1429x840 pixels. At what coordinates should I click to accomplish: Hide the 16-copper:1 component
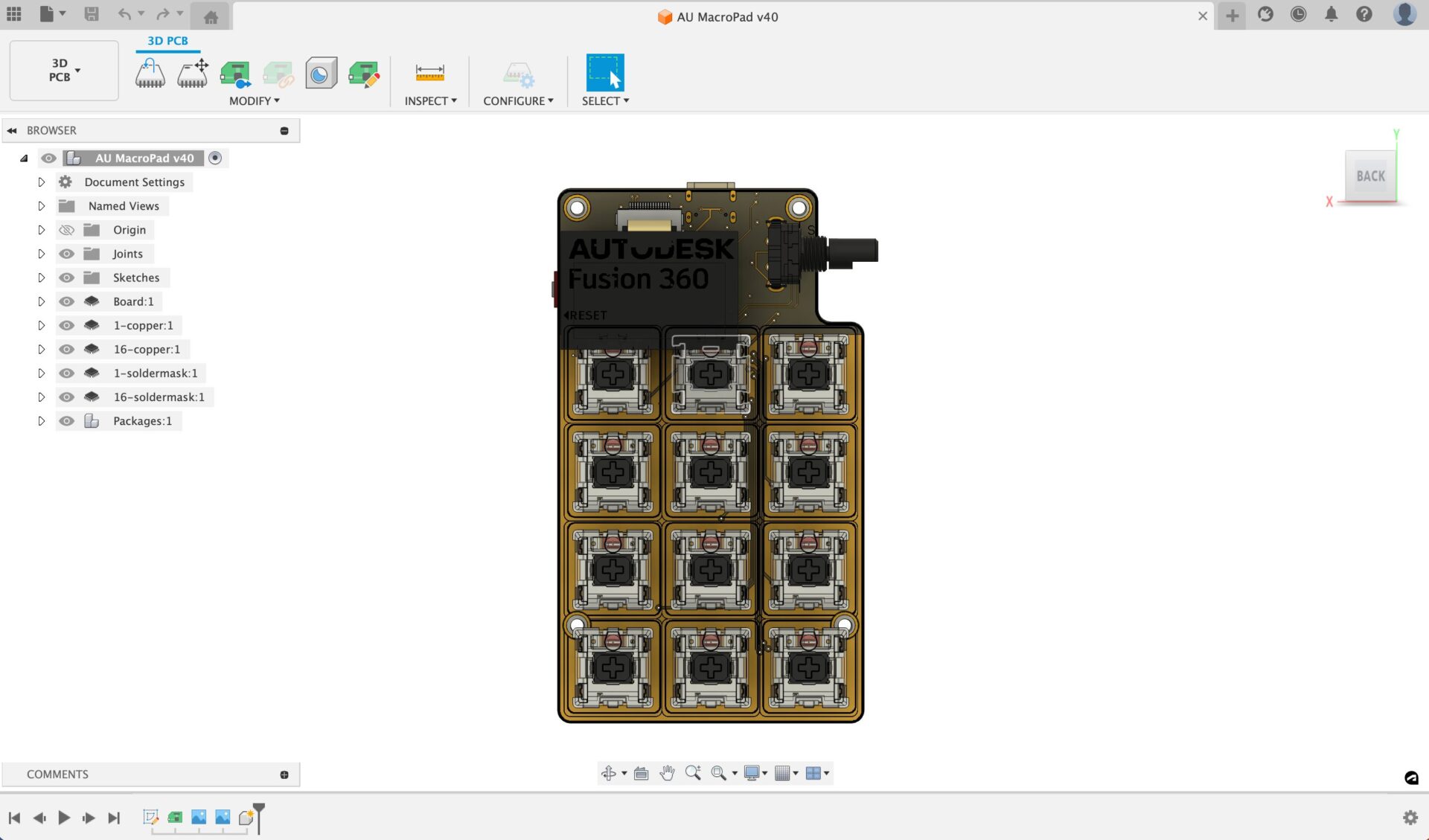point(66,349)
